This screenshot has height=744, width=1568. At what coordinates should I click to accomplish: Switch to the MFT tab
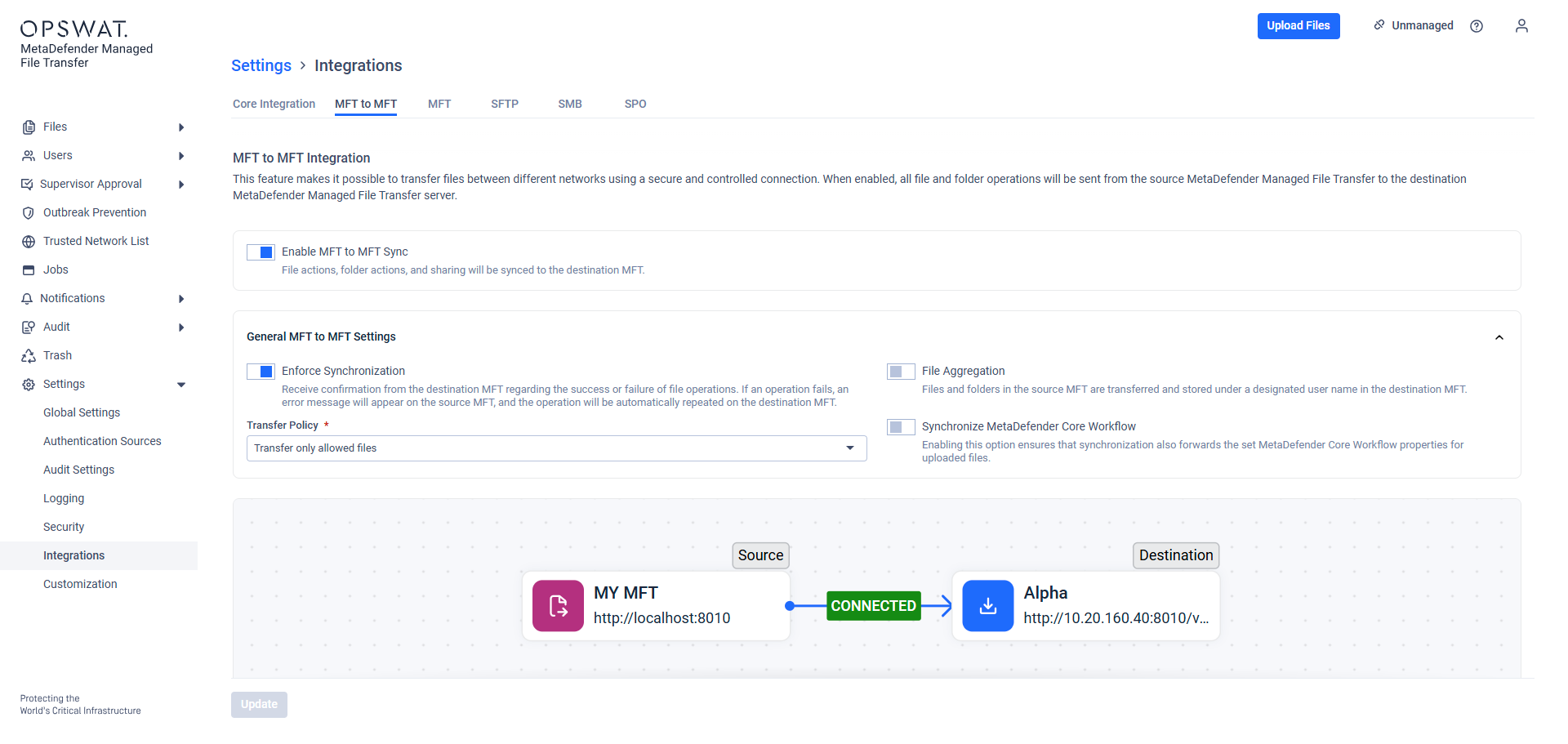pyautogui.click(x=439, y=104)
